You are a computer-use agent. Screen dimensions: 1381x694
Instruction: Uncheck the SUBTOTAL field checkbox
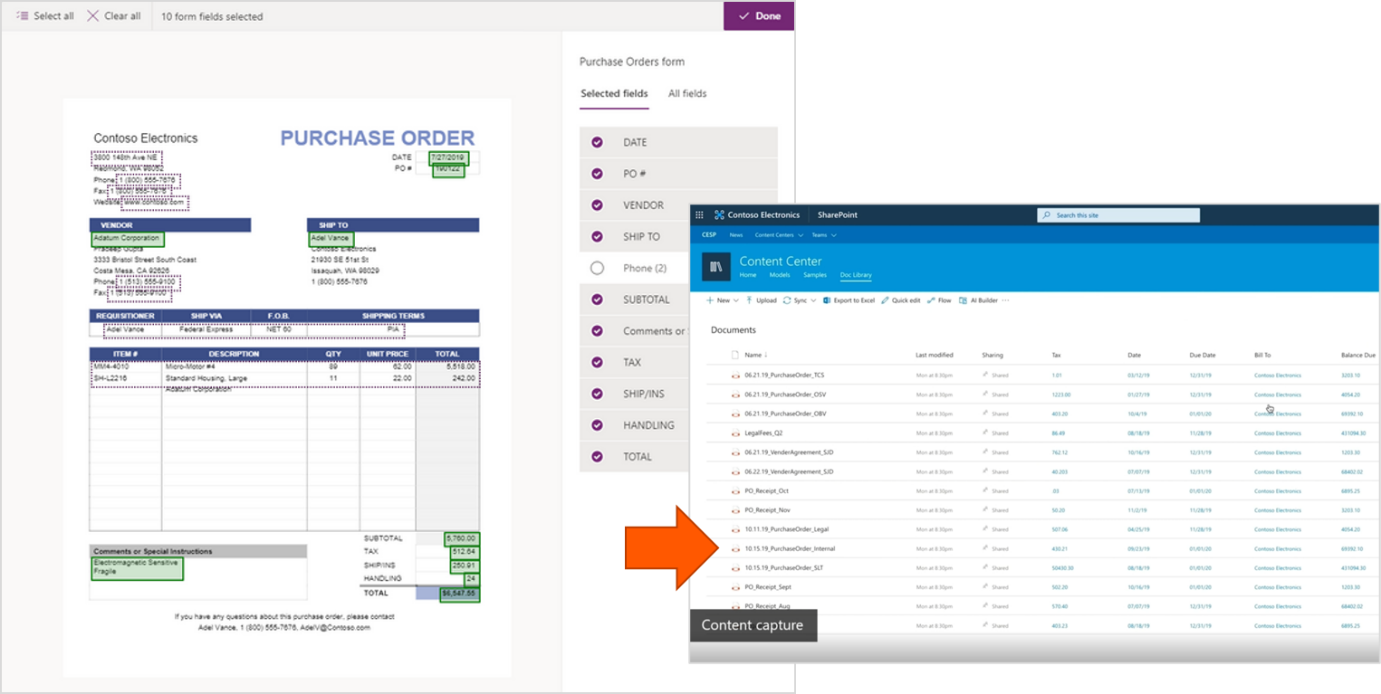click(x=597, y=299)
